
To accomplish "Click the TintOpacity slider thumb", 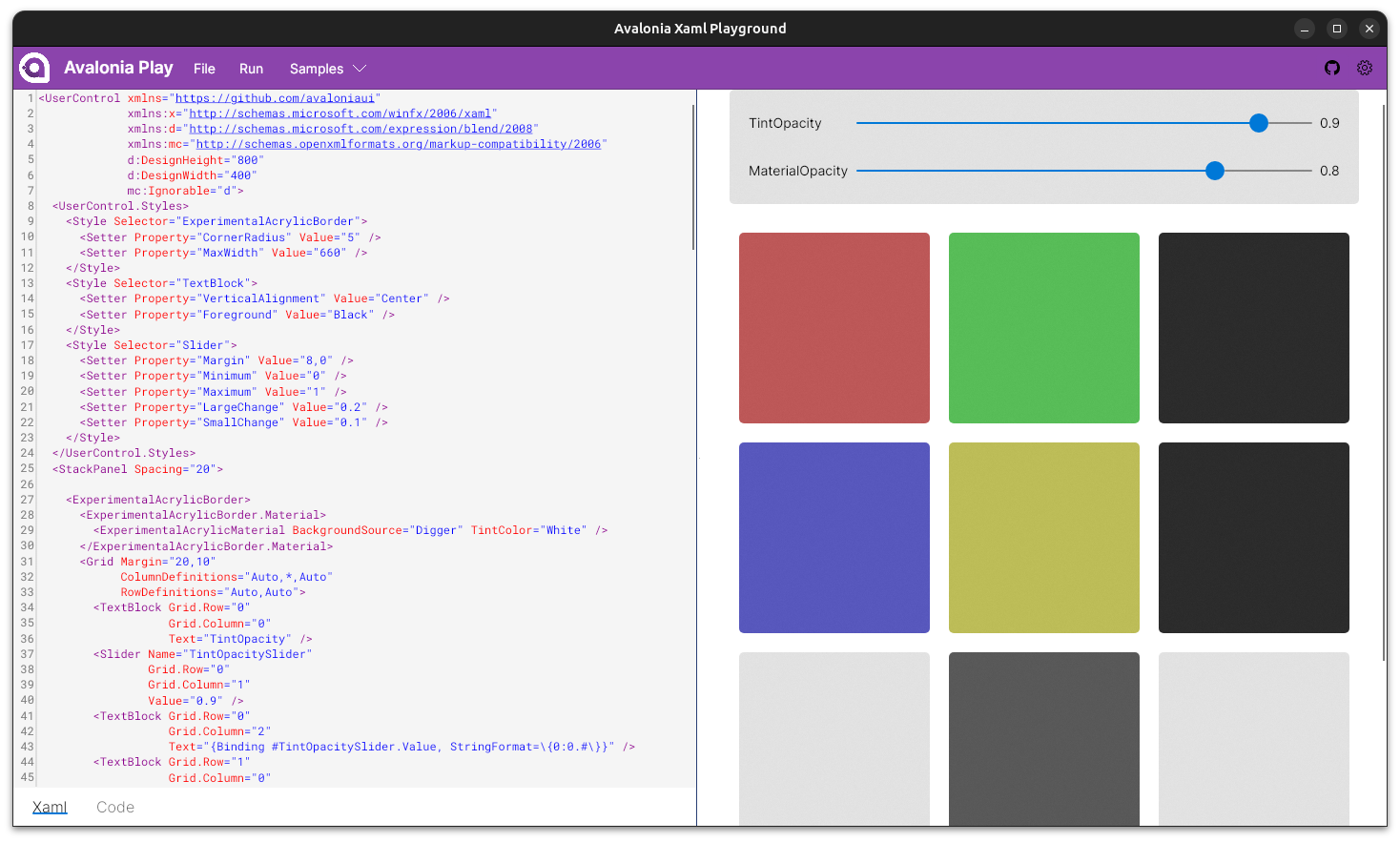I will pos(1259,123).
